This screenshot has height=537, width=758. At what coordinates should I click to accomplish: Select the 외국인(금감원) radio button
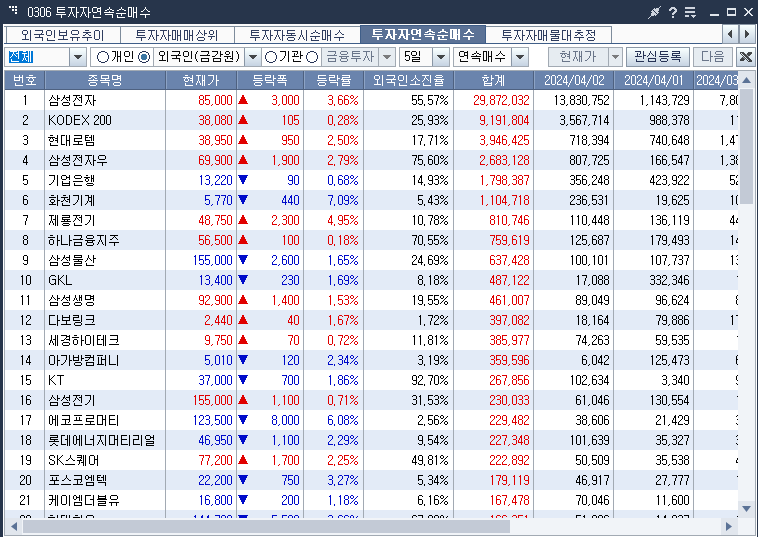pyautogui.click(x=144, y=58)
